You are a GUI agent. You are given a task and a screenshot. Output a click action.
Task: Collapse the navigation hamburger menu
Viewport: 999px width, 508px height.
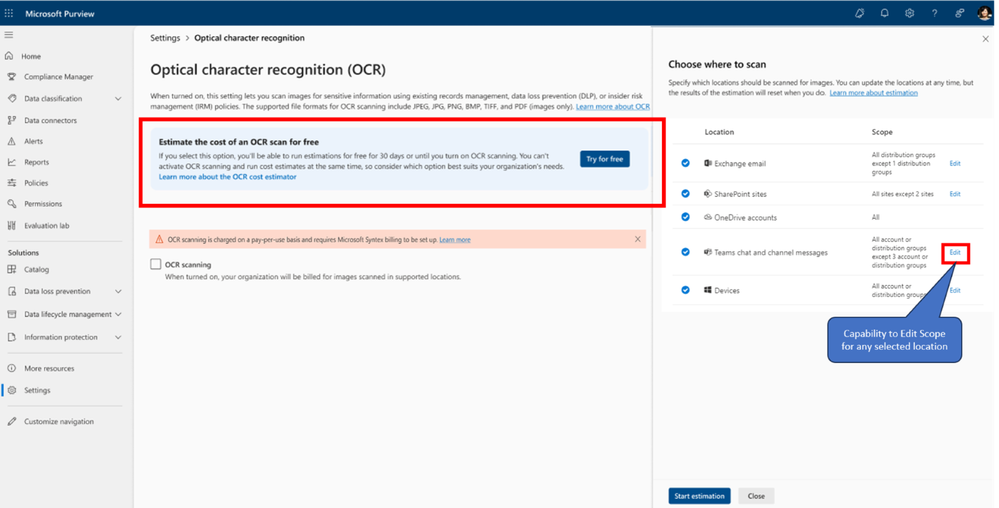pyautogui.click(x=9, y=34)
